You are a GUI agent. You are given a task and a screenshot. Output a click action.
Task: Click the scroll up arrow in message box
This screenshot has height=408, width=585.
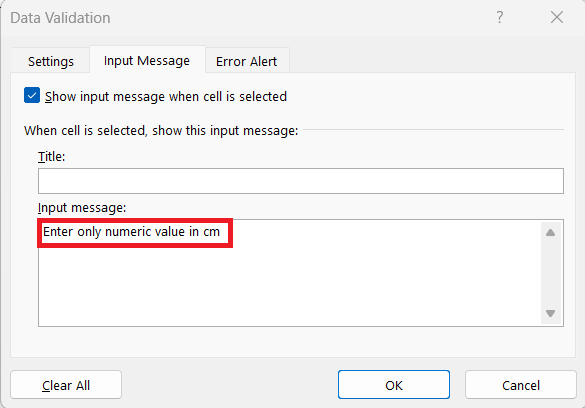tap(550, 233)
